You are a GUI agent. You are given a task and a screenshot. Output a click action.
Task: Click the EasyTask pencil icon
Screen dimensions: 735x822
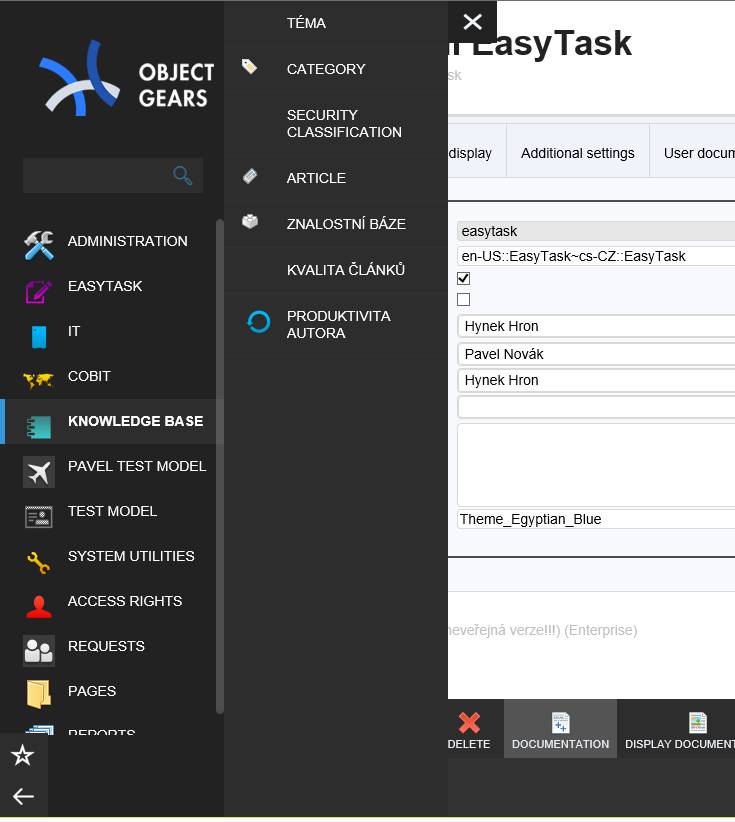(39, 291)
